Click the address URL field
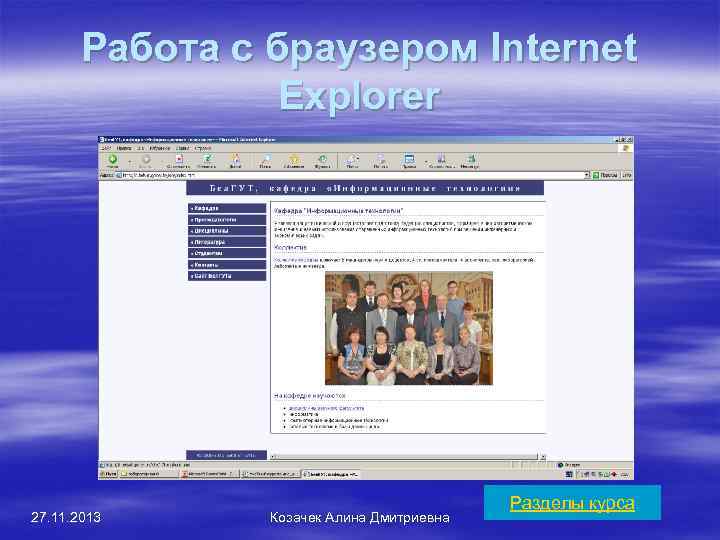This screenshot has width=720, height=540. point(351,175)
